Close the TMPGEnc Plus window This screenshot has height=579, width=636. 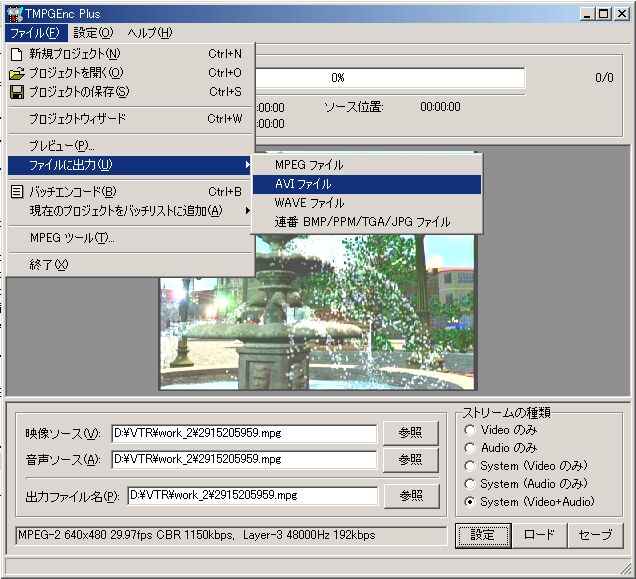click(621, 15)
